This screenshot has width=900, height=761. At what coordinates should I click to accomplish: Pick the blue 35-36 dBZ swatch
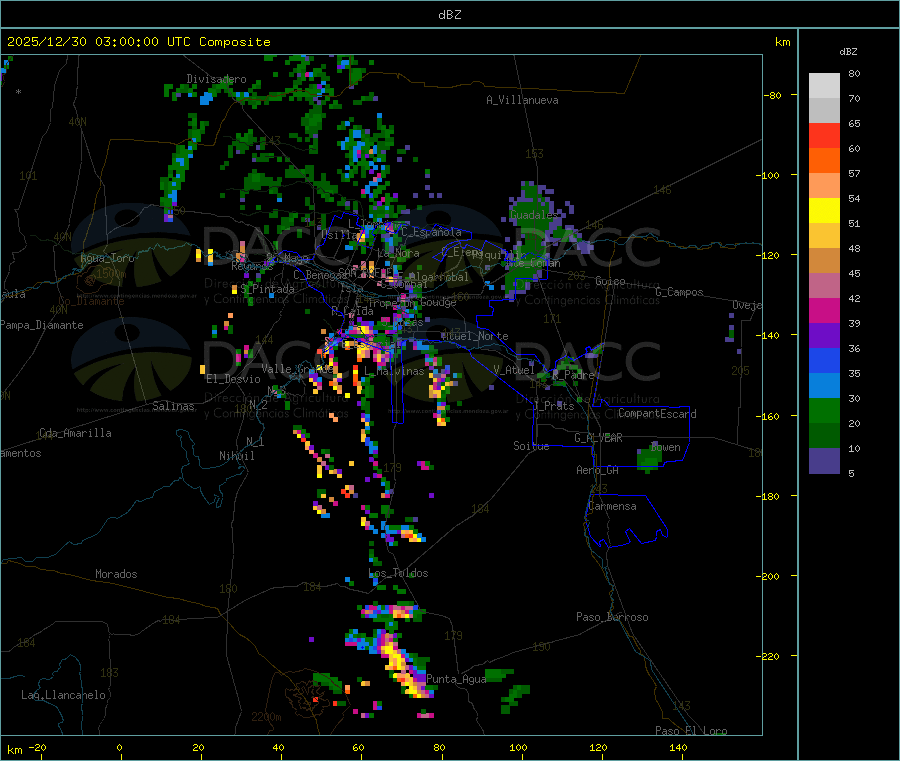pos(824,360)
